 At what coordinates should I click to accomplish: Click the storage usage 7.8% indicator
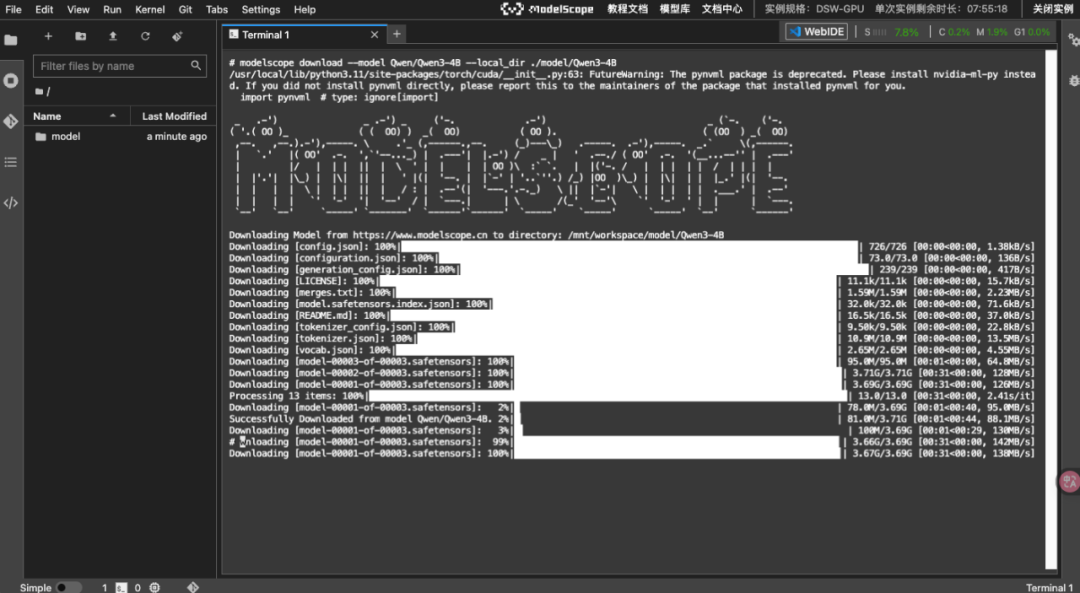[891, 32]
